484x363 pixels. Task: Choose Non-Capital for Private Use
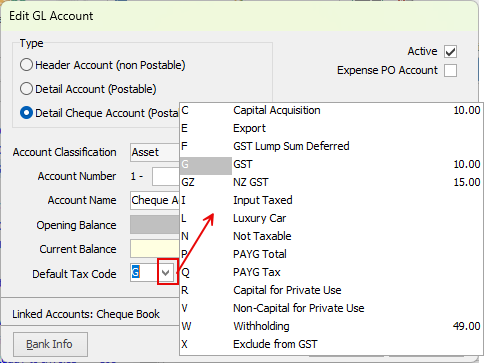click(331, 308)
